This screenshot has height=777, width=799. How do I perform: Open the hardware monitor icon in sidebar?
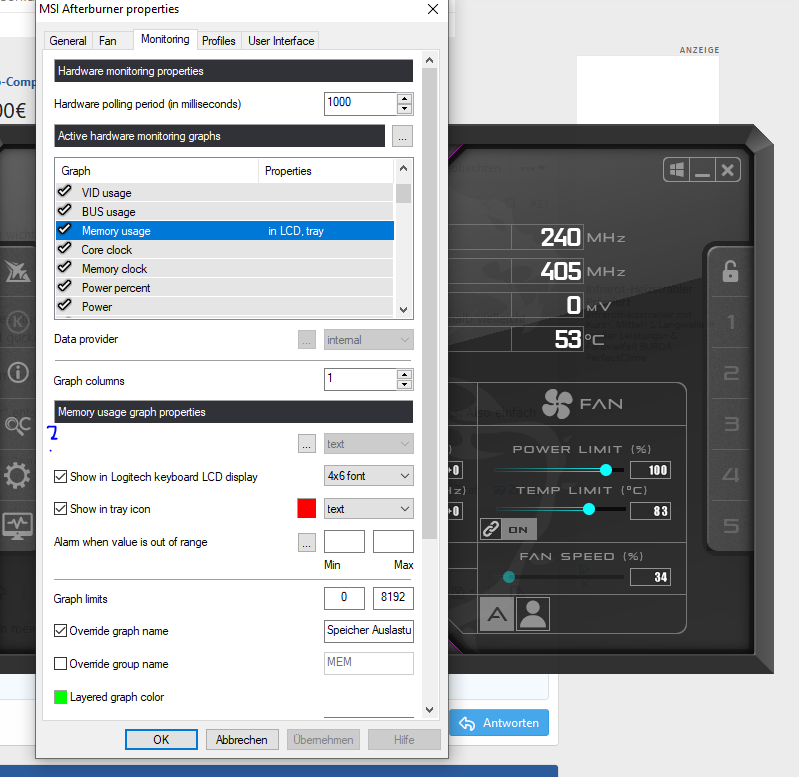coord(17,526)
